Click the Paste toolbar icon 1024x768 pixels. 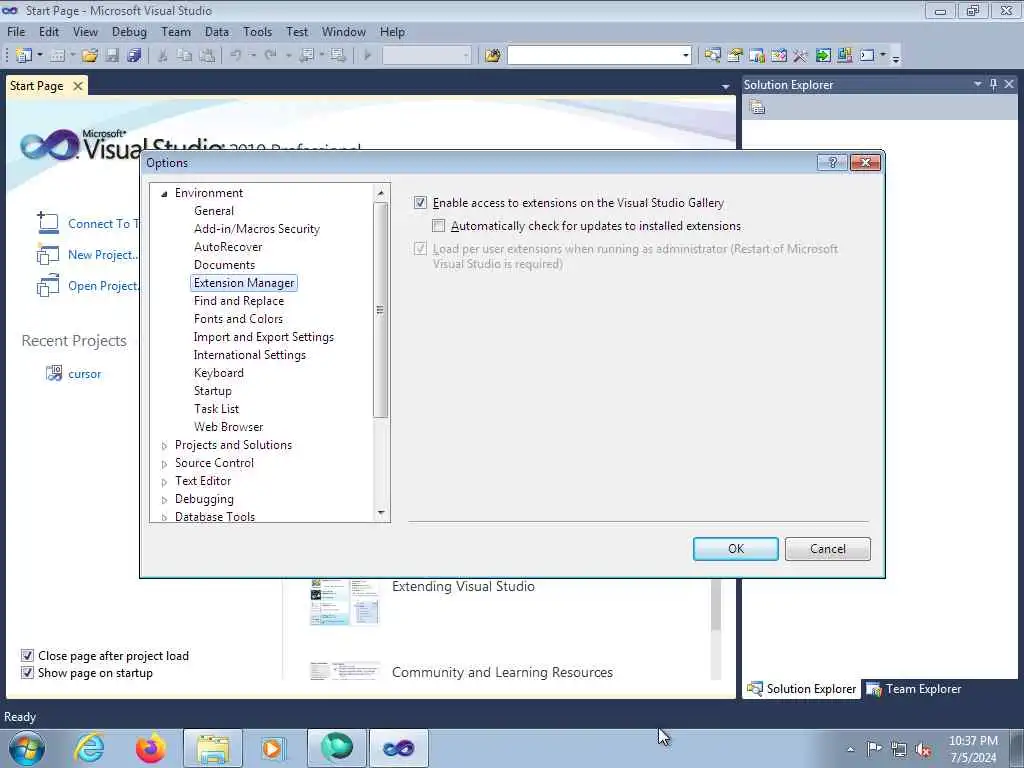(x=207, y=56)
